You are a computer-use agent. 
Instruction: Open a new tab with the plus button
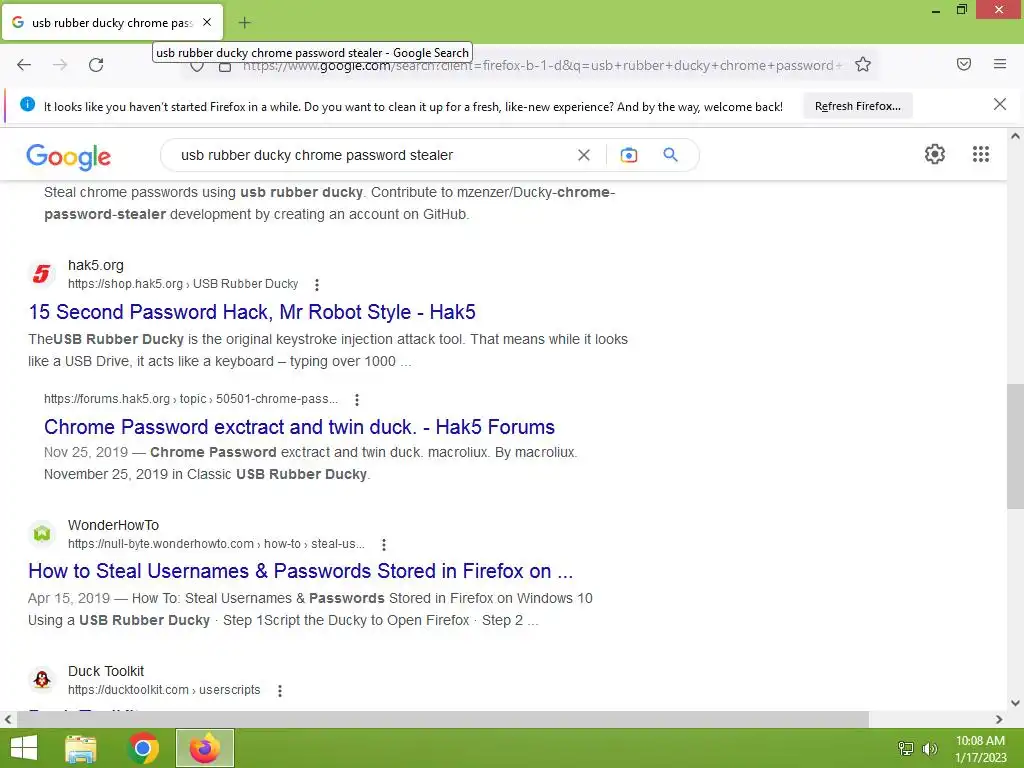(x=244, y=23)
